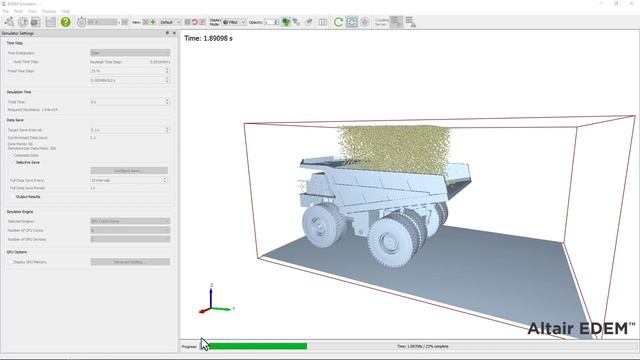Click the progress status text showing percent complete

pyautogui.click(x=423, y=347)
